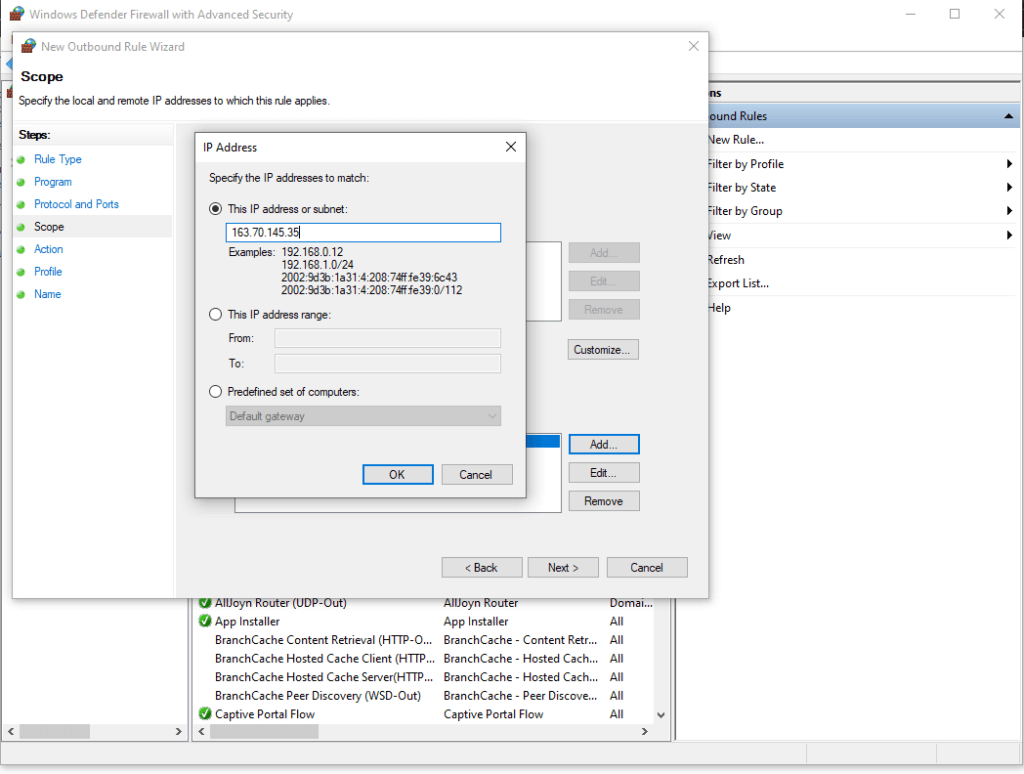Click the New Outbound Rule Wizard title icon

28,46
